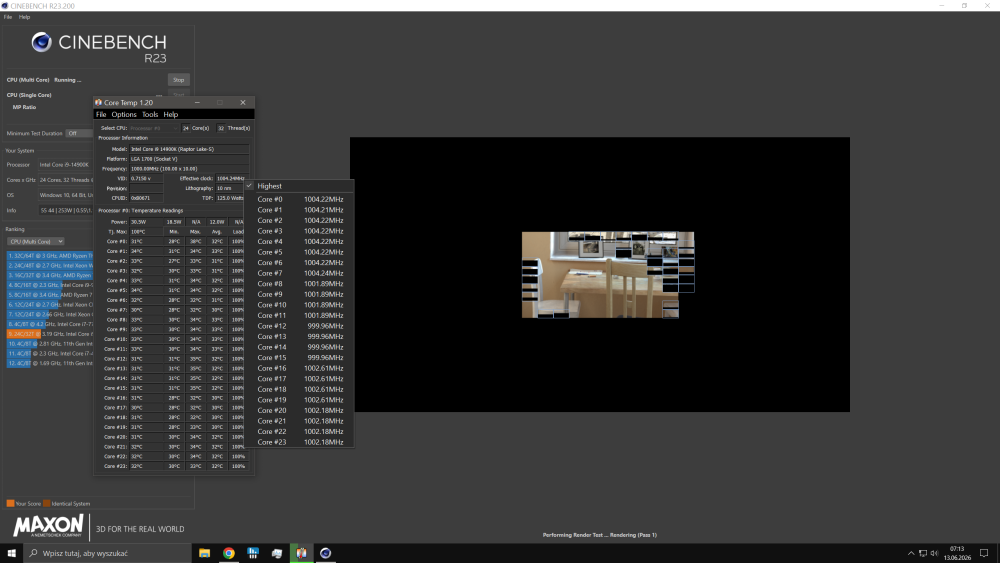Click the network tray icon
The width and height of the screenshot is (1000, 563).
pyautogui.click(x=922, y=553)
